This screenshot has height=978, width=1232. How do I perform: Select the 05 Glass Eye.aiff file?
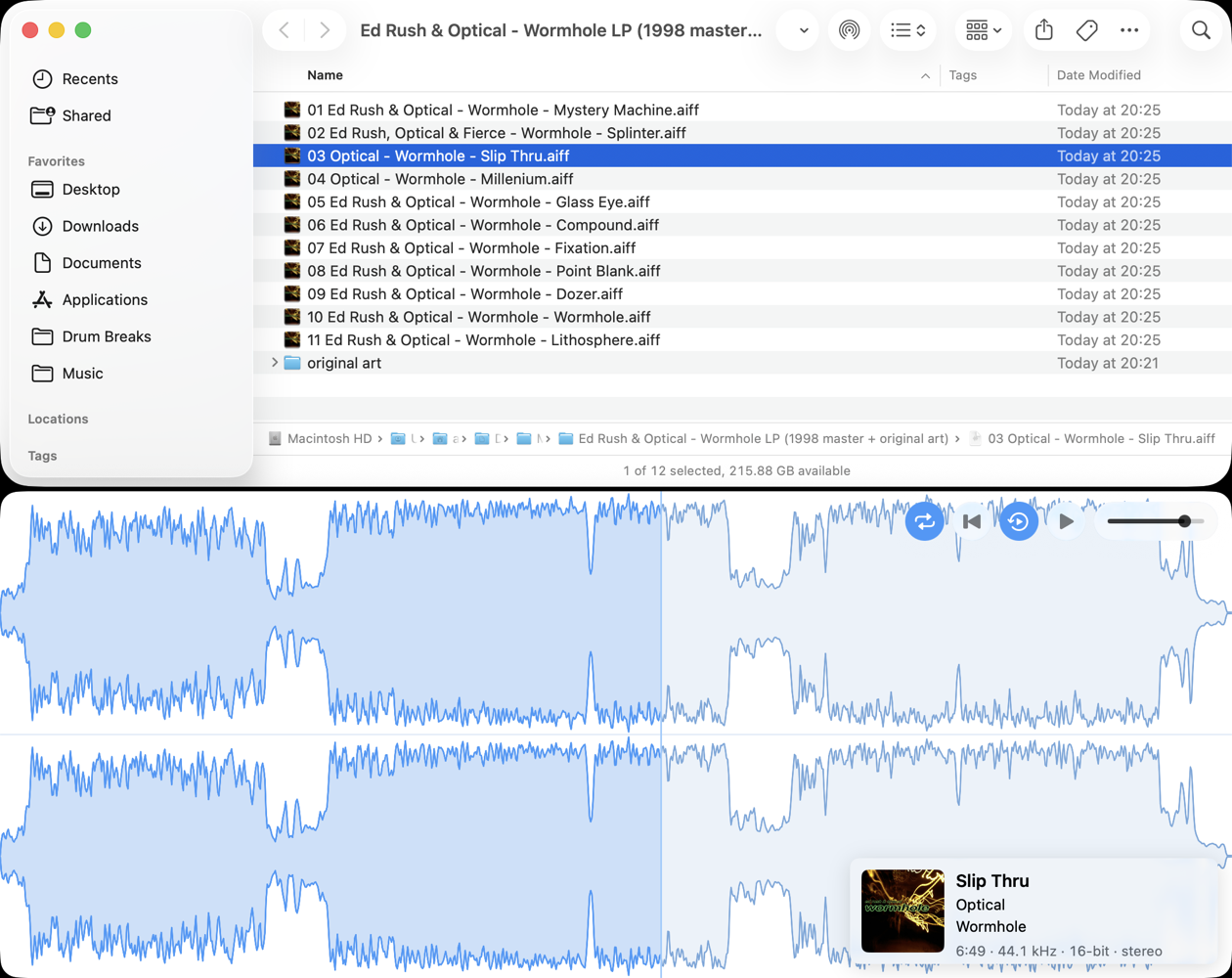click(742, 201)
